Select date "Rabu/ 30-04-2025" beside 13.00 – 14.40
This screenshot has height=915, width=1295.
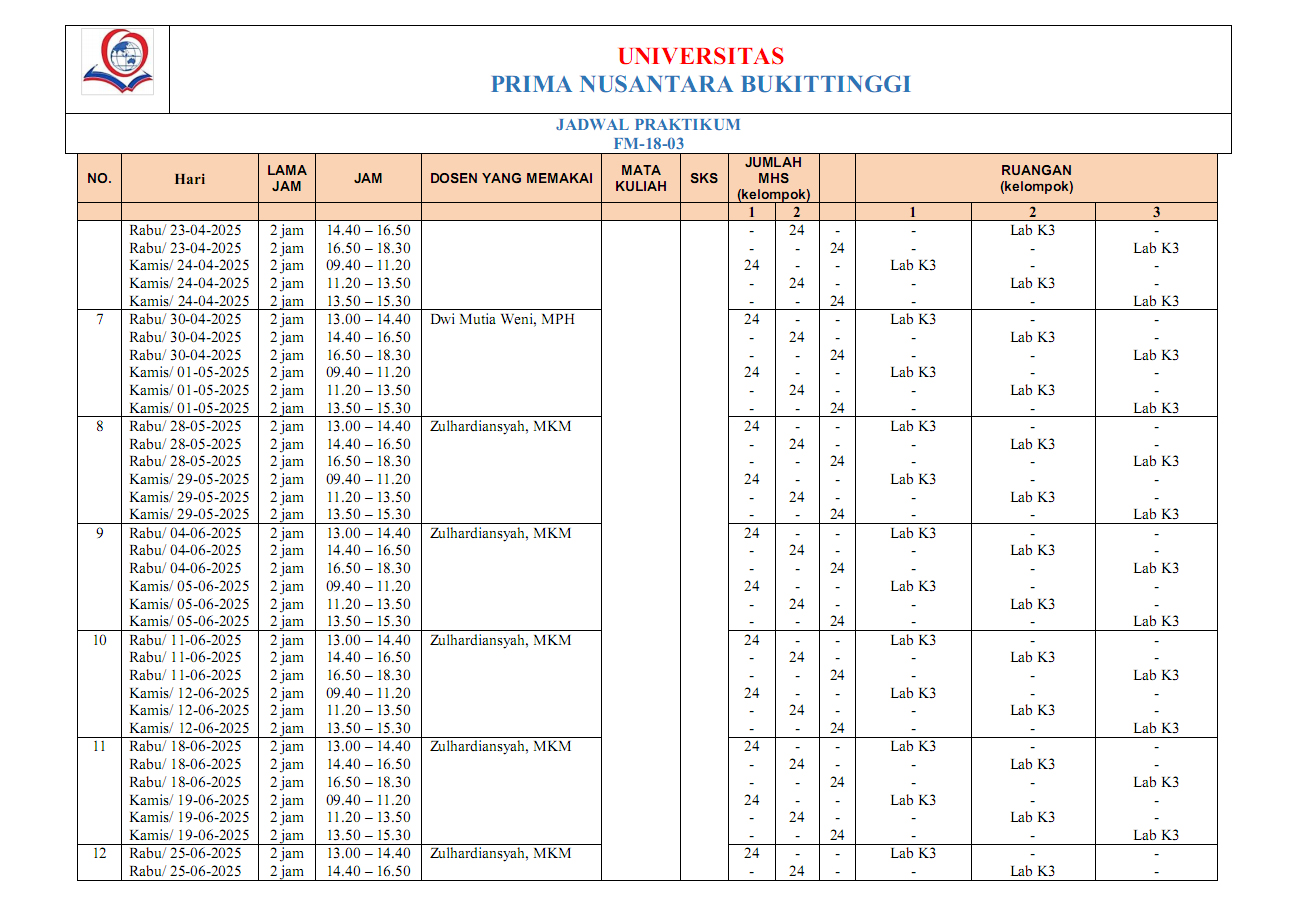tap(185, 319)
